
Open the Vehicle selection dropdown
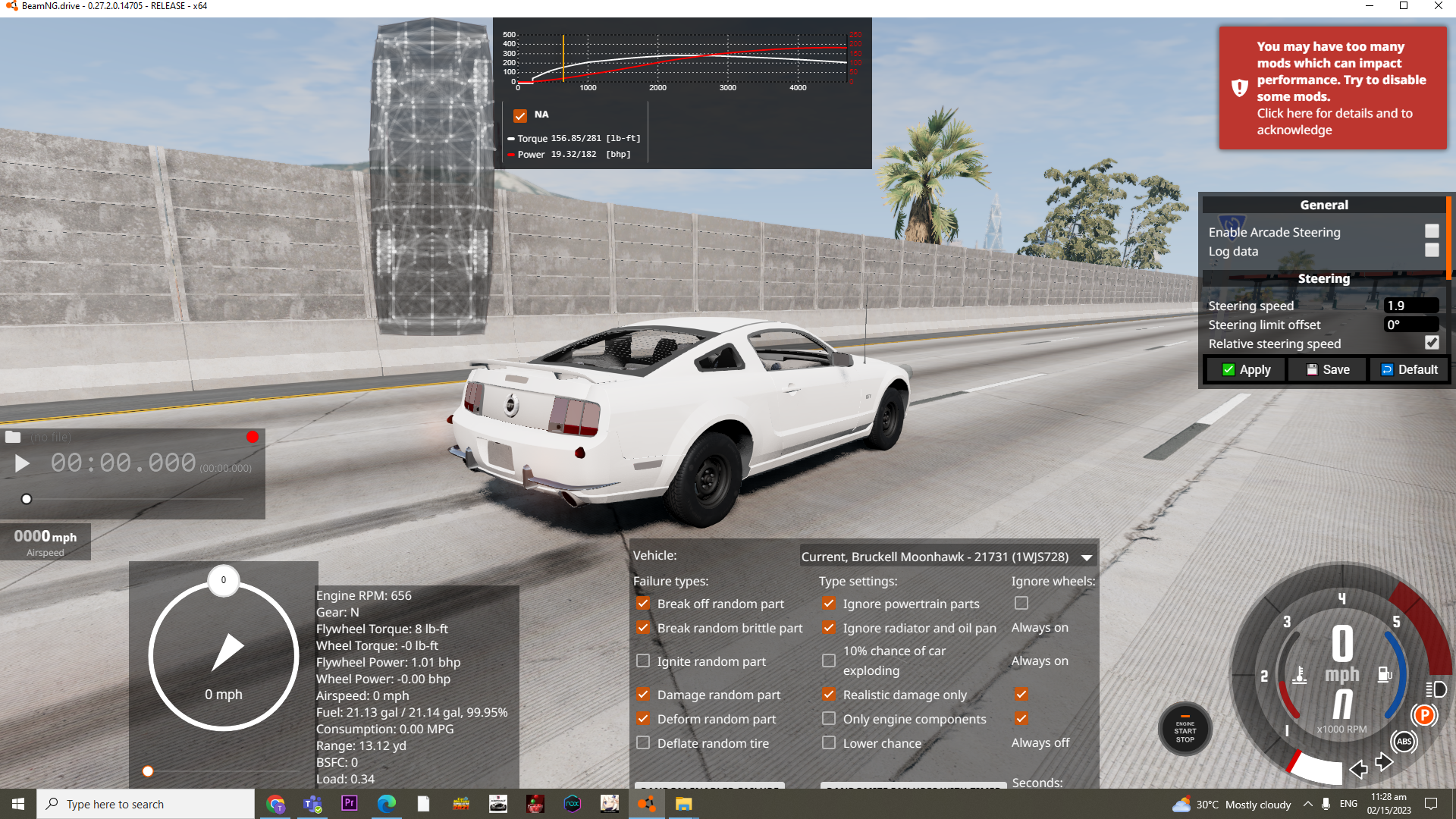[948, 557]
